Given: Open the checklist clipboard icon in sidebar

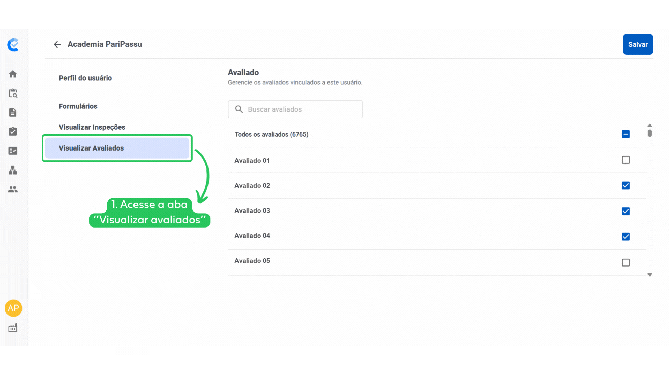Looking at the screenshot, I should coord(13,132).
